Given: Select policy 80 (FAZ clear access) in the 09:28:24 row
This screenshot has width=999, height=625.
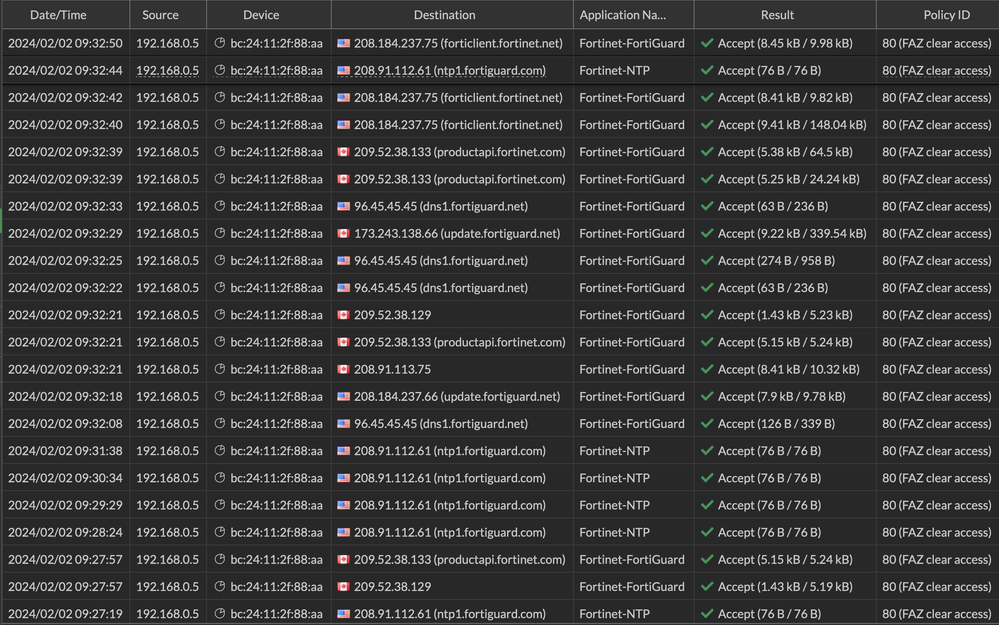Looking at the screenshot, I should click(x=937, y=533).
